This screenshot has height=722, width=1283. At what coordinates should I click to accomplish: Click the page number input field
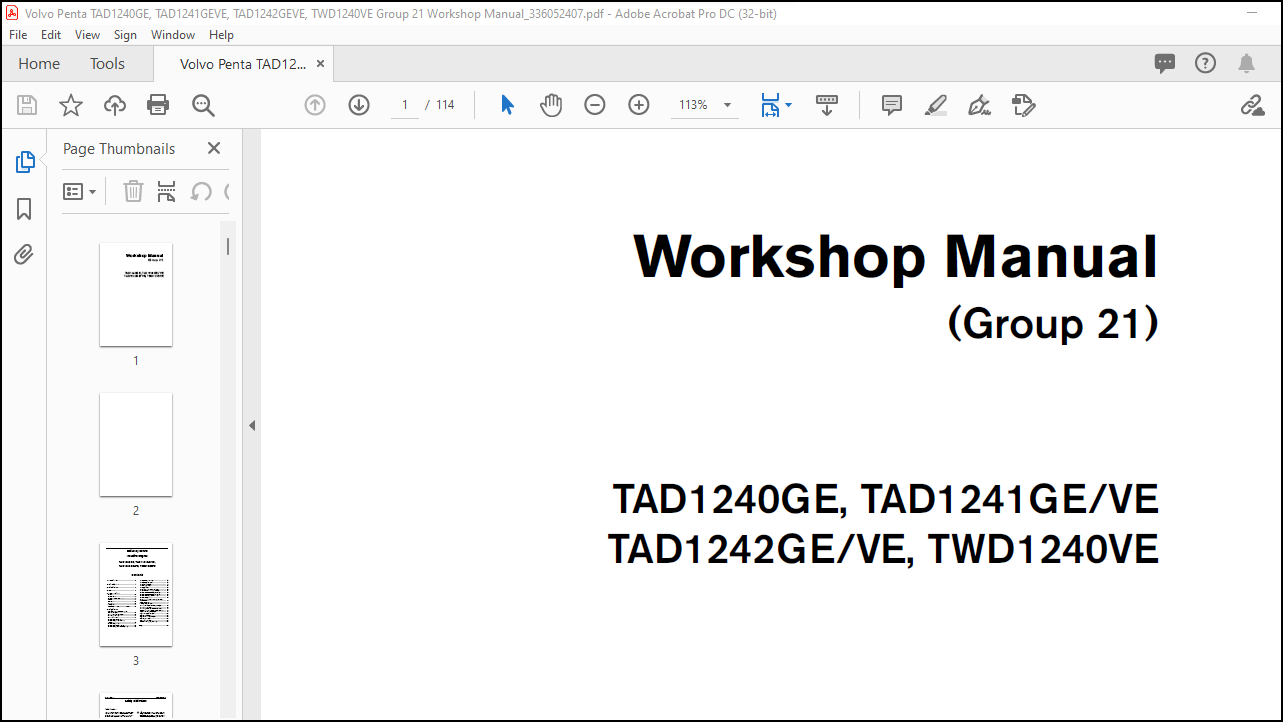405,105
